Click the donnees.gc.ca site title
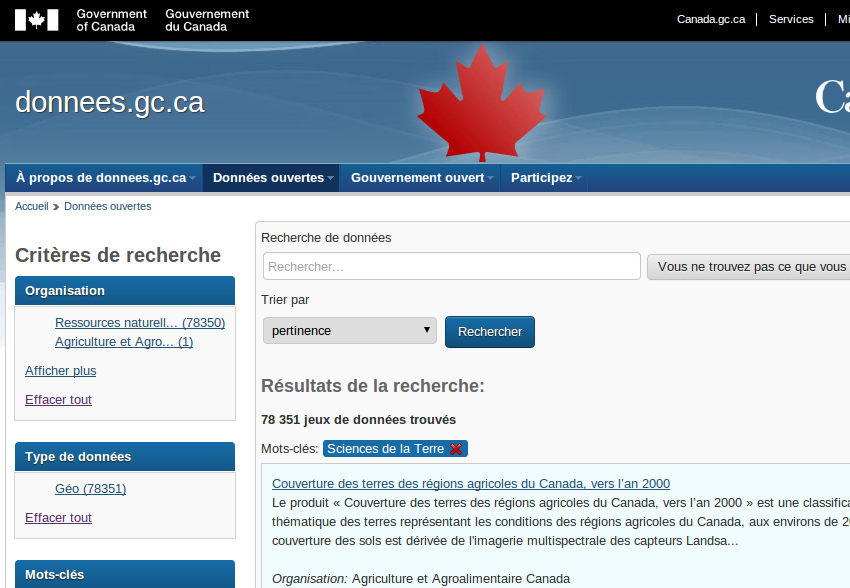Screen dimensions: 850x588 coord(110,102)
